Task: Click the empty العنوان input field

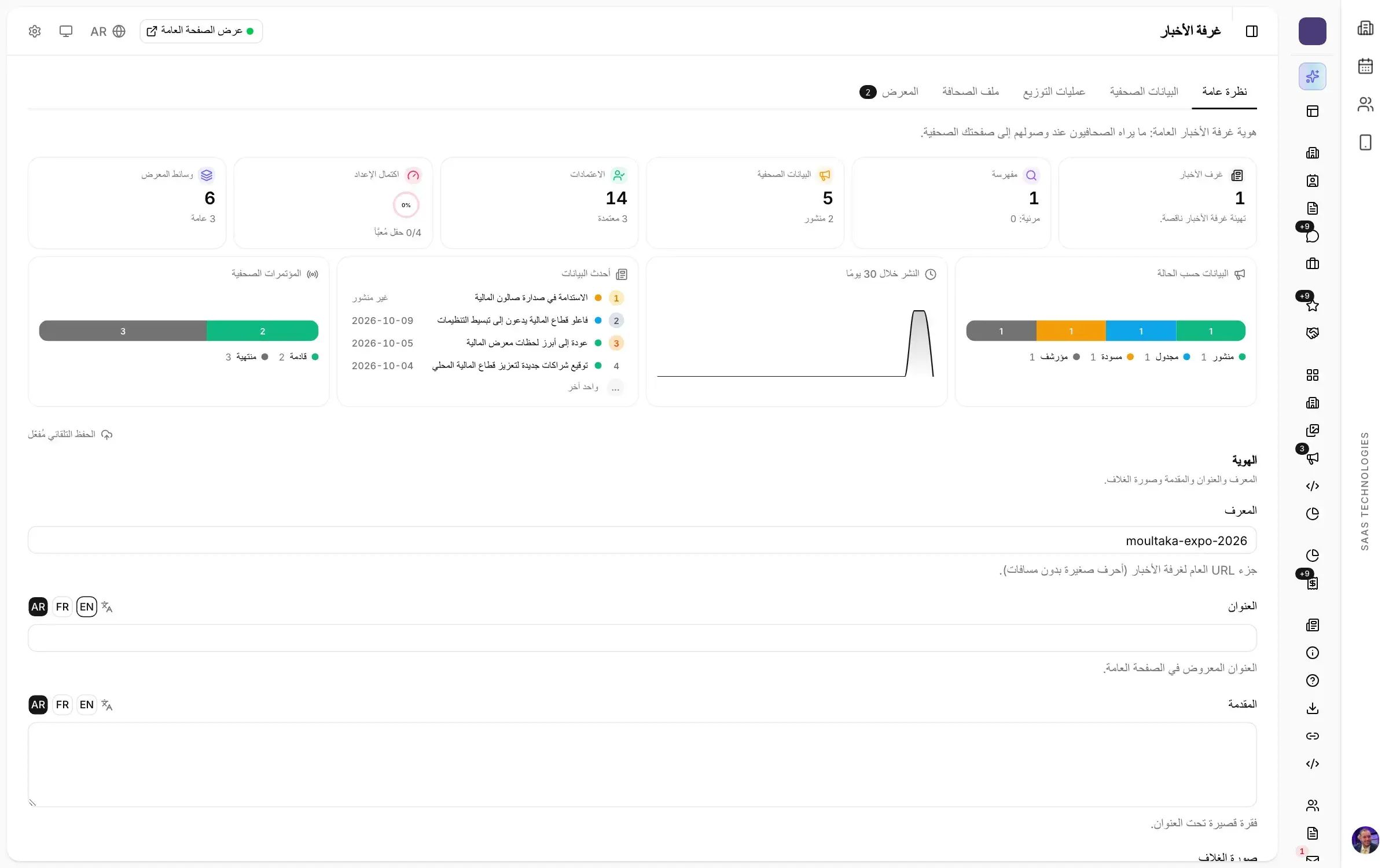Action: coord(642,638)
